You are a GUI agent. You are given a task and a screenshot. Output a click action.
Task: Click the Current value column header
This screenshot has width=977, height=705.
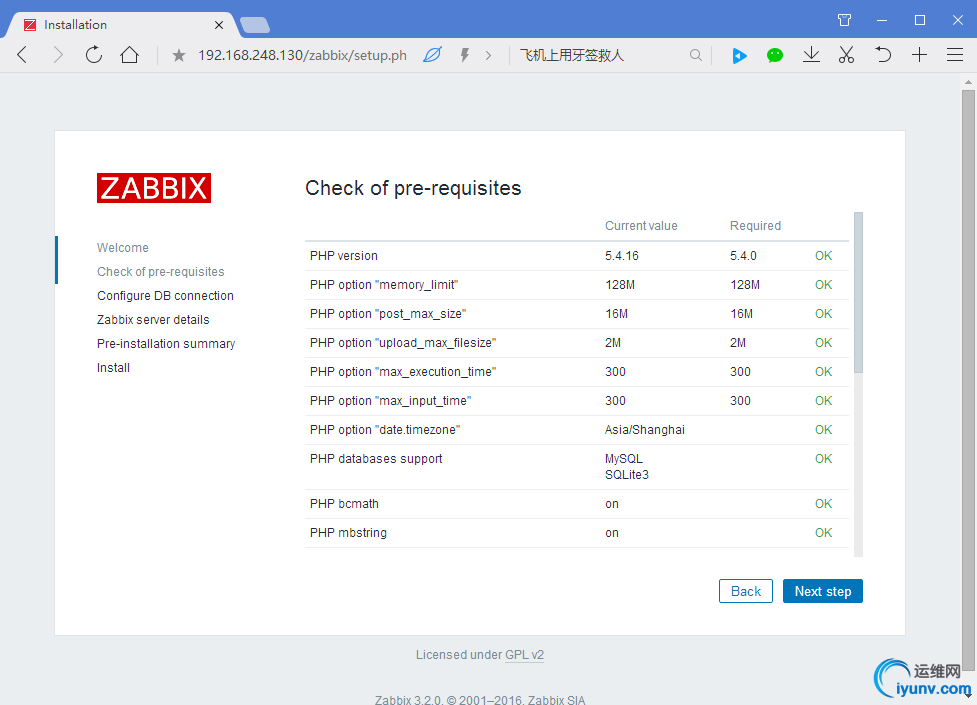click(641, 226)
